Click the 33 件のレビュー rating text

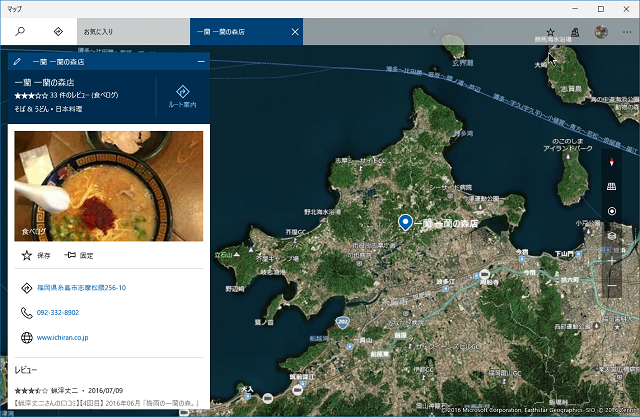point(84,95)
